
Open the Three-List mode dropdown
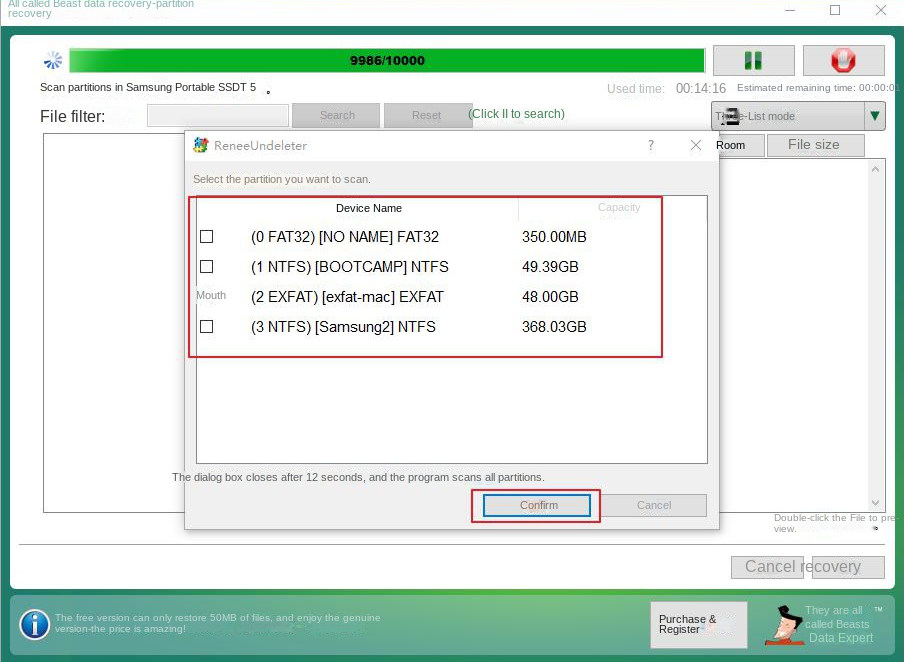[x=790, y=116]
